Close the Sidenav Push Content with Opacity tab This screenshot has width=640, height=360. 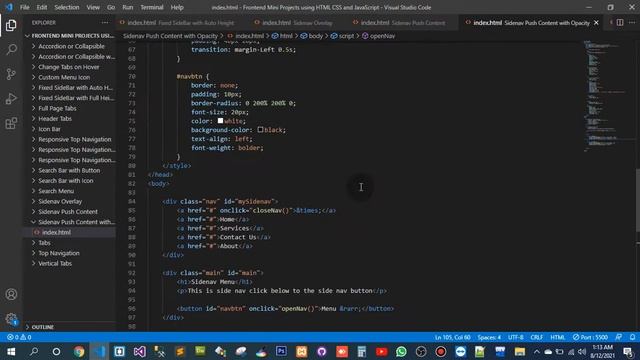click(596, 23)
